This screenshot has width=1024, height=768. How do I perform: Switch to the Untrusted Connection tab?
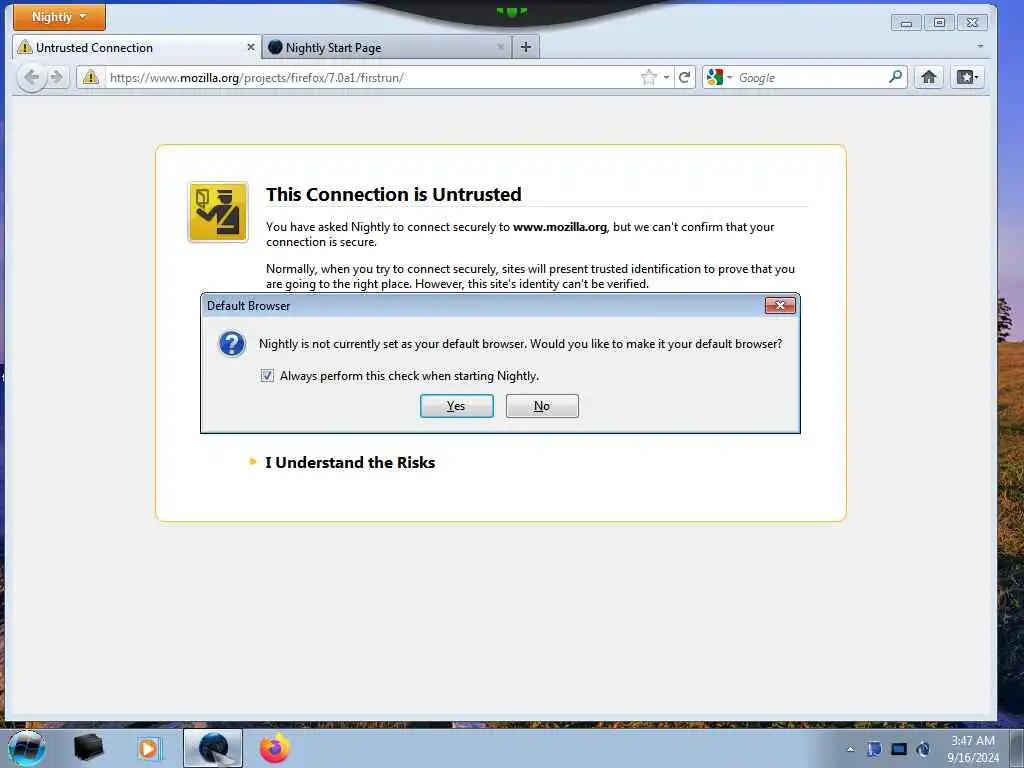point(136,48)
